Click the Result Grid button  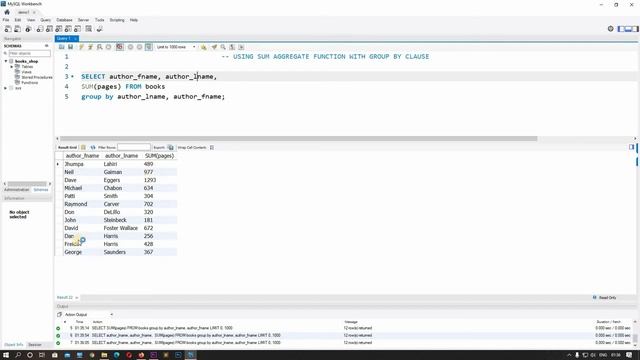67,147
